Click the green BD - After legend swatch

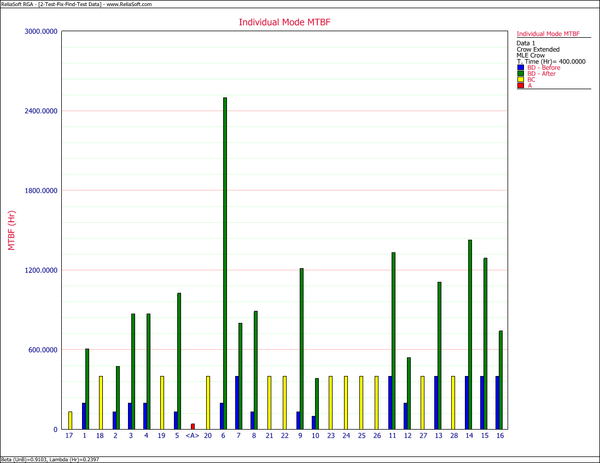click(520, 73)
